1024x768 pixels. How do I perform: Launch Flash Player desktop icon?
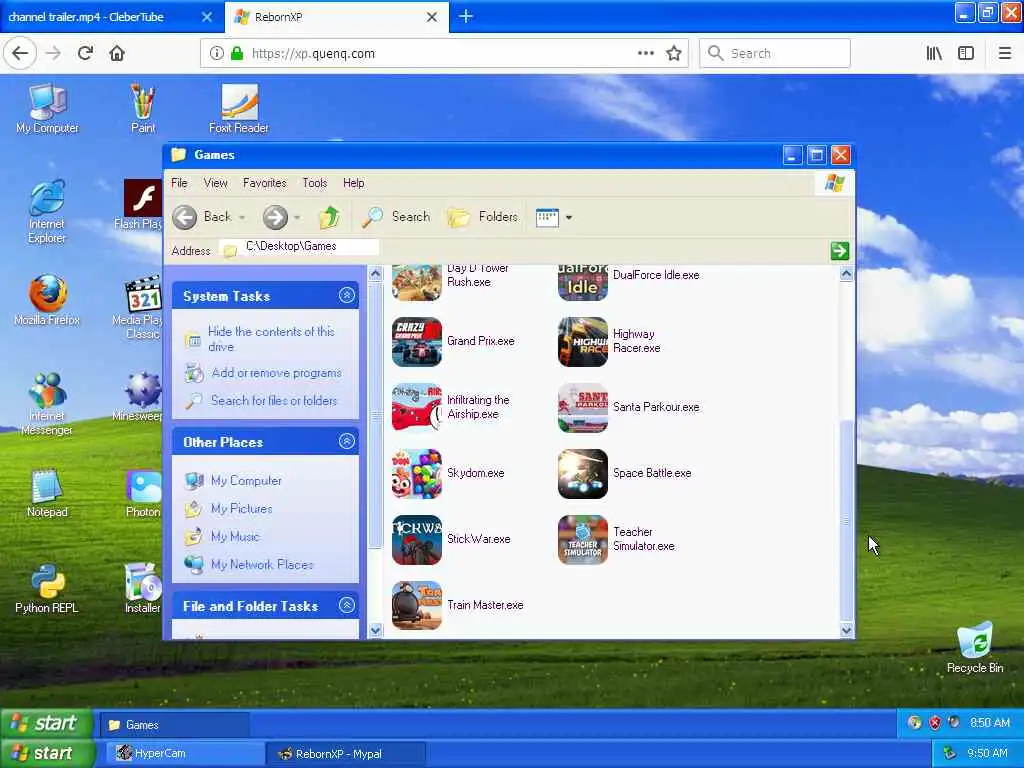(x=142, y=205)
